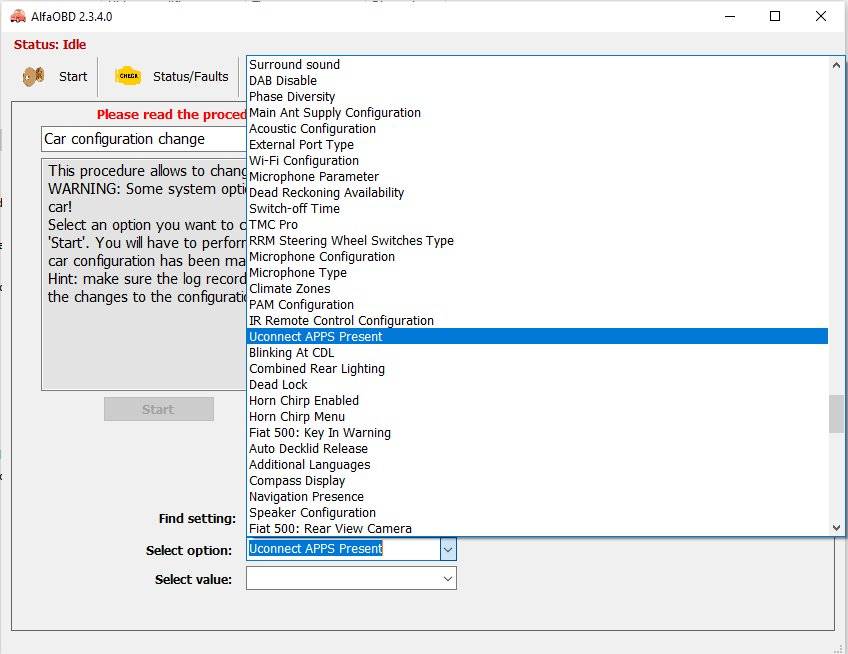Select Horn Chirp Enabled option

coord(537,400)
